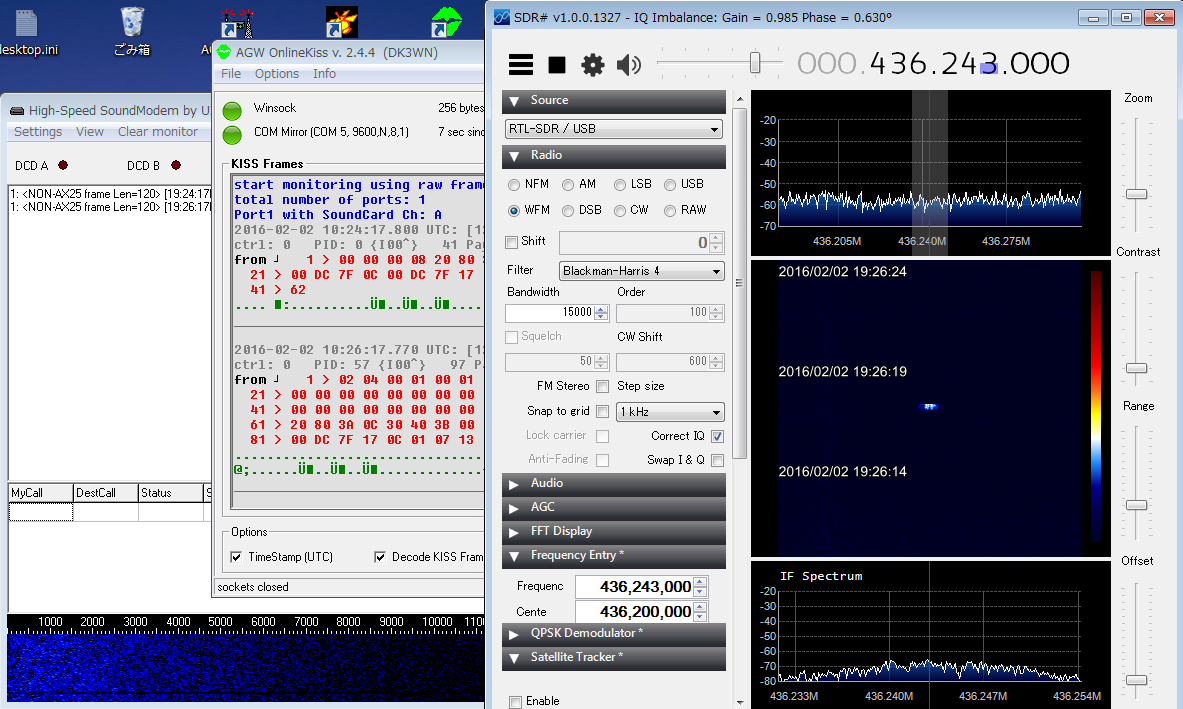
Task: Select NFM demodulation mode
Action: tap(514, 185)
